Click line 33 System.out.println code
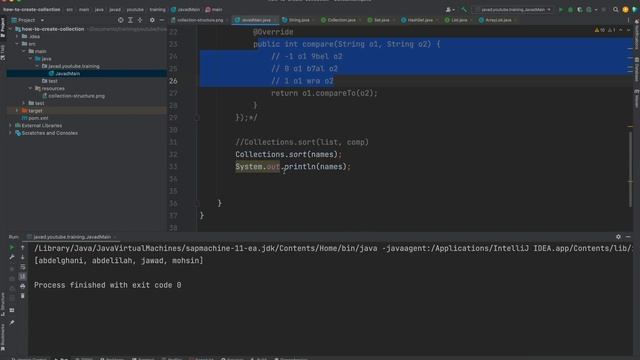The image size is (640, 360). [x=293, y=167]
